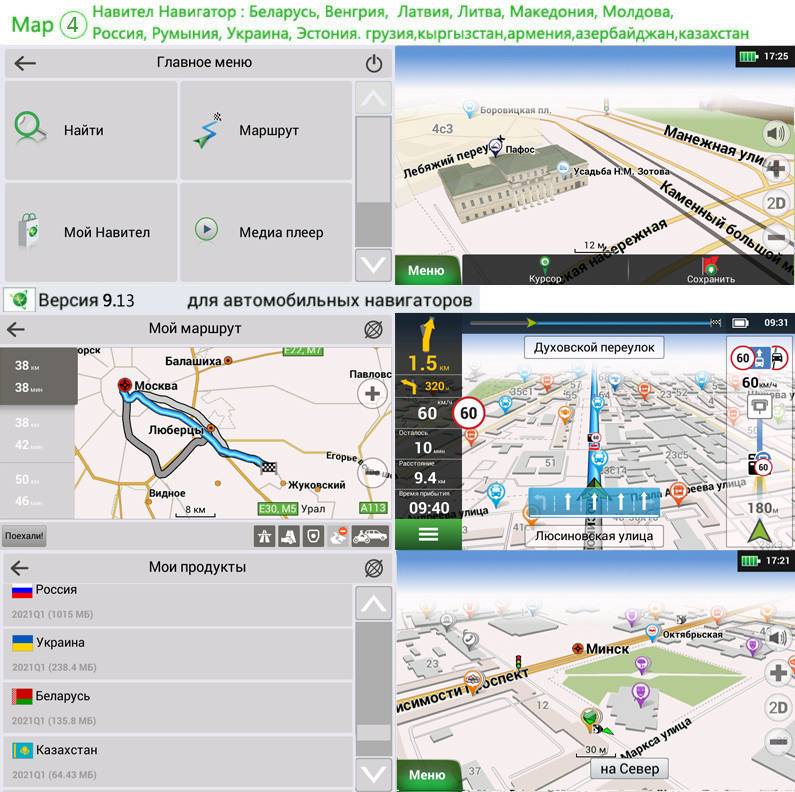The height and width of the screenshot is (792, 795).
Task: Click the vehicle type icon beside Поехали! toolbar
Action: tap(370, 536)
